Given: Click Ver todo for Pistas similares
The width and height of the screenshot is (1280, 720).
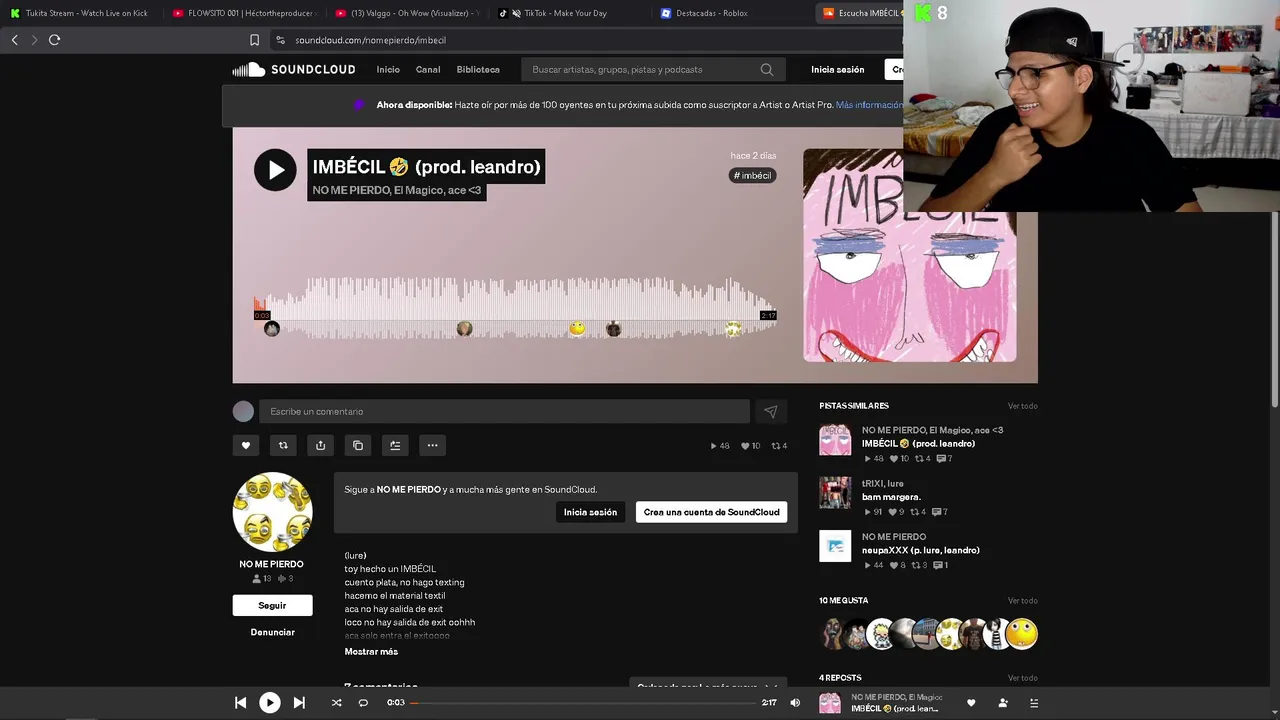Looking at the screenshot, I should point(1023,406).
